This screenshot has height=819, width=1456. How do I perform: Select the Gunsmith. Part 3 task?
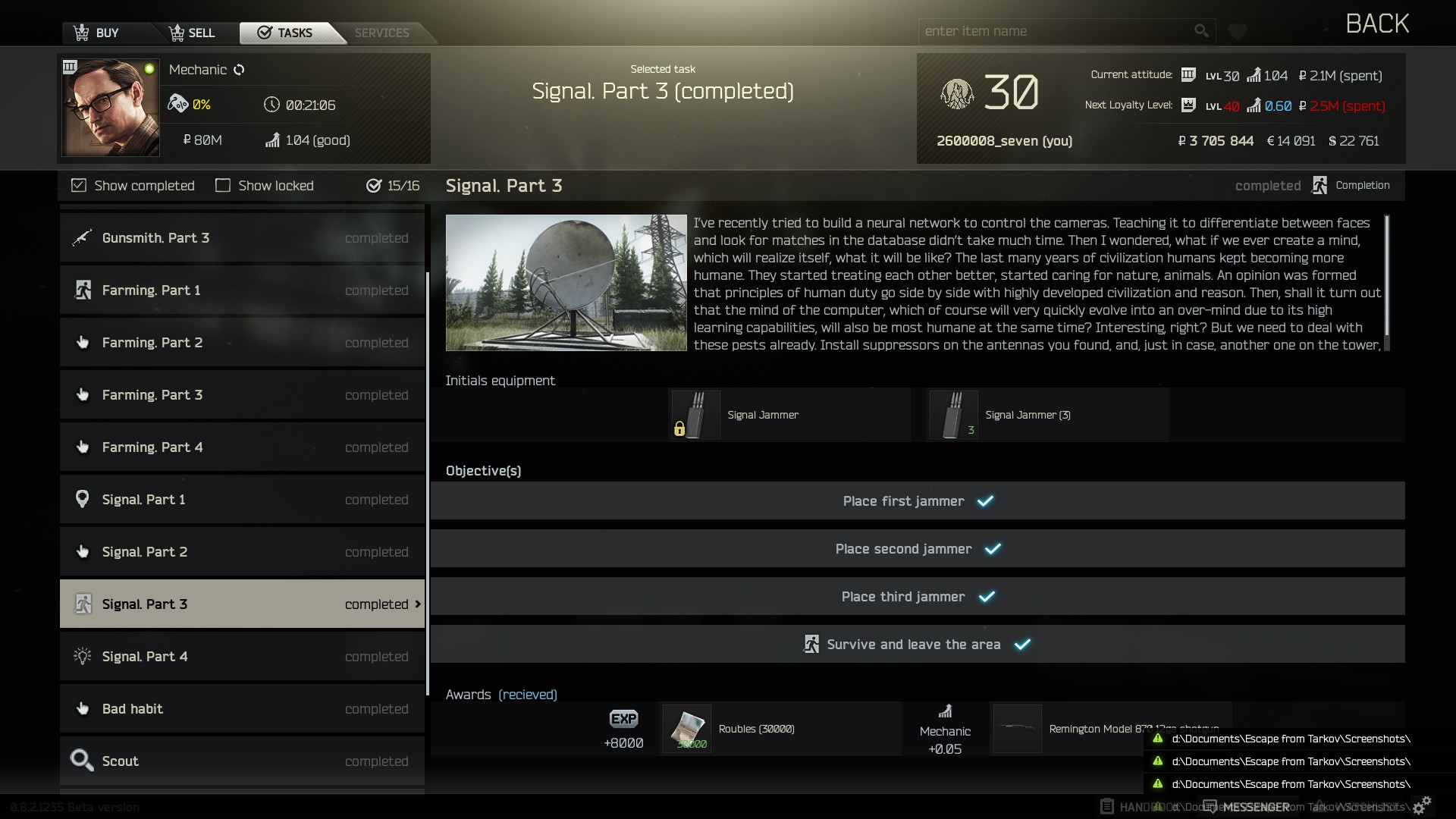[x=242, y=237]
